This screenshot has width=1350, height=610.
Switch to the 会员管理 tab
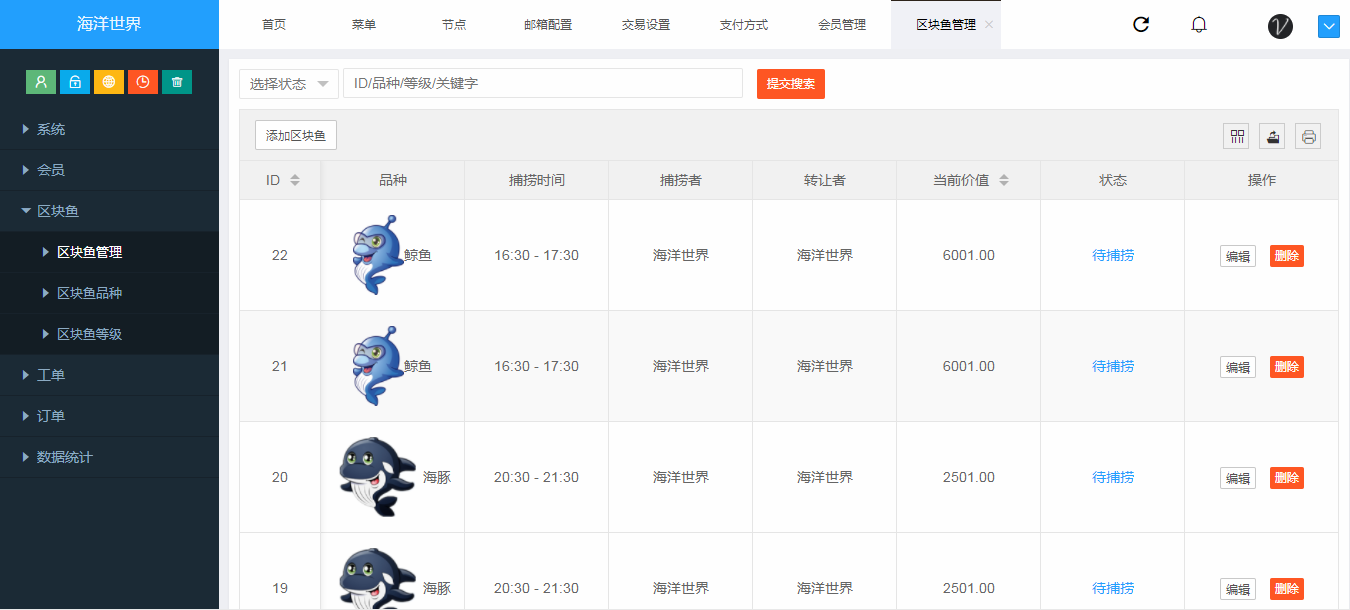(x=842, y=25)
